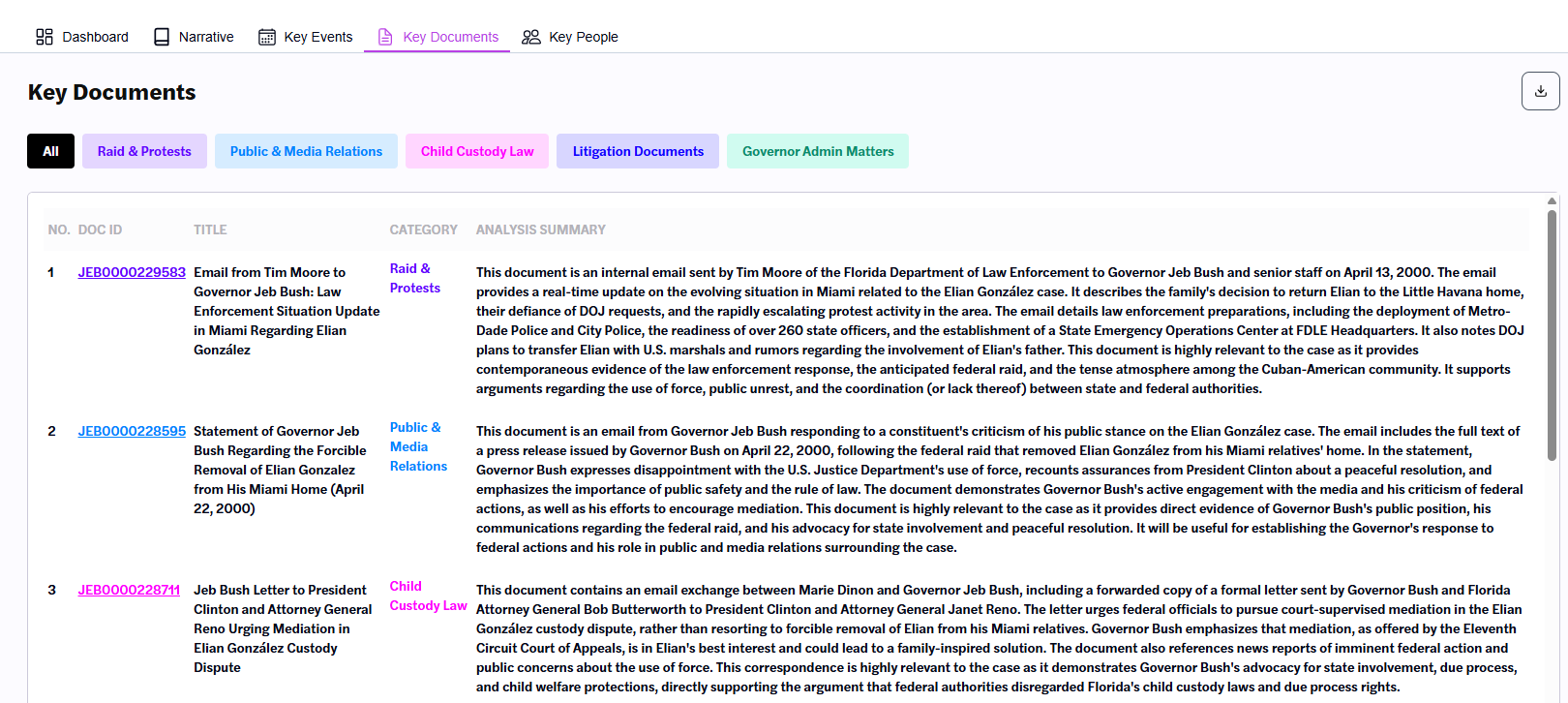Click the Key People users icon

point(531,37)
